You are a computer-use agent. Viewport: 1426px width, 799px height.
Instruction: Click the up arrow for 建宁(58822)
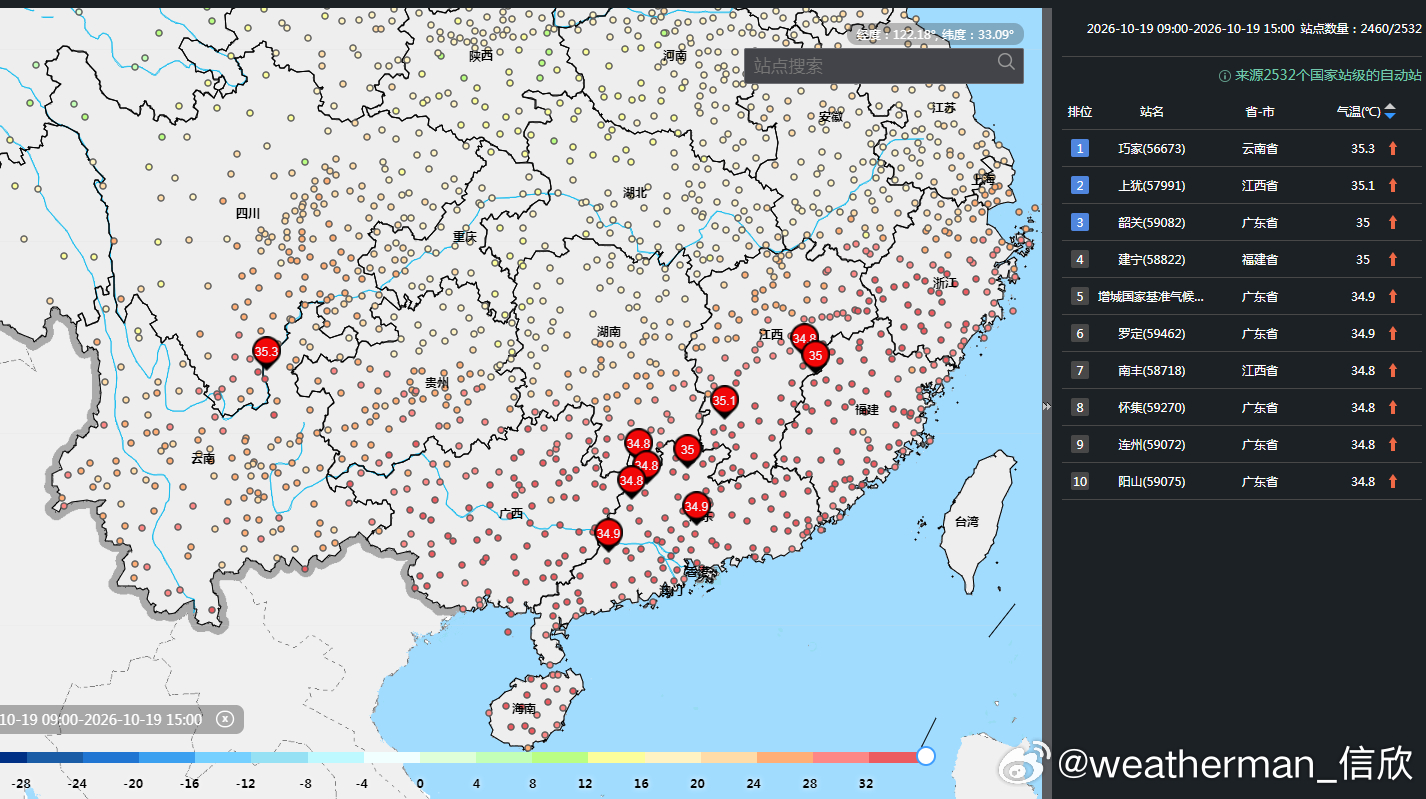[1392, 259]
